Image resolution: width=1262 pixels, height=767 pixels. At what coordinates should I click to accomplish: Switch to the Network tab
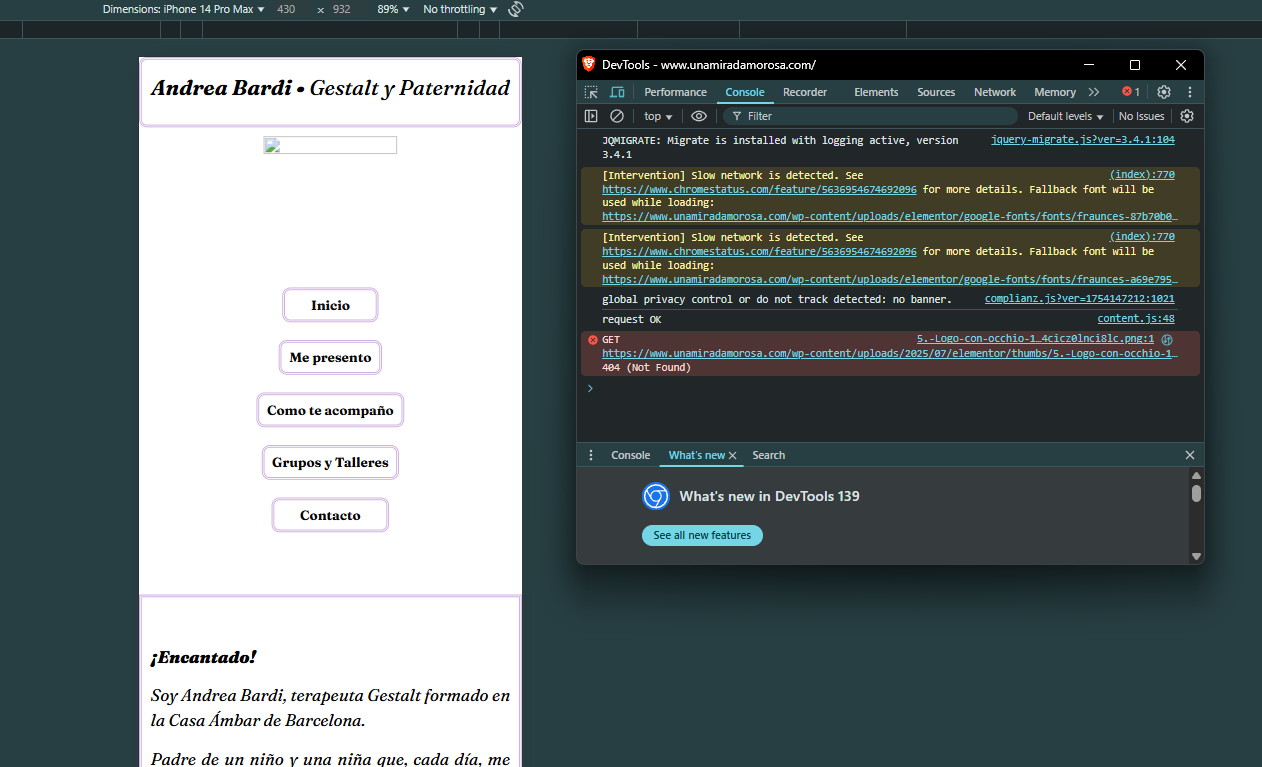994,92
